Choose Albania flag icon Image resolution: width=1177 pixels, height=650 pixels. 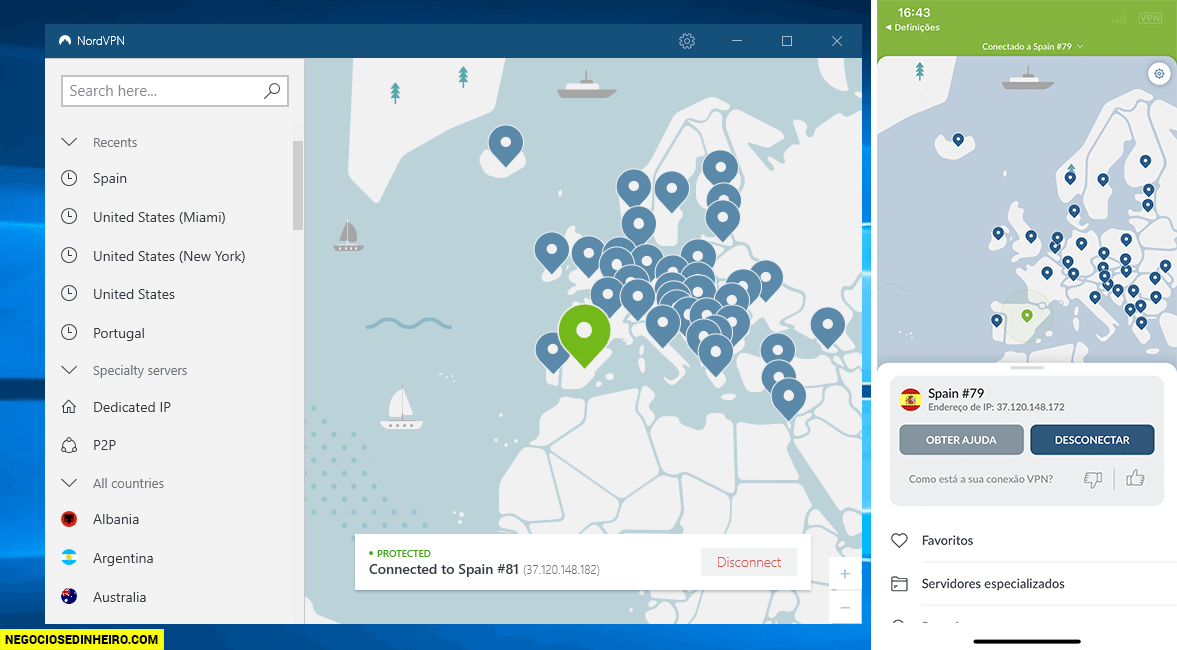point(69,519)
